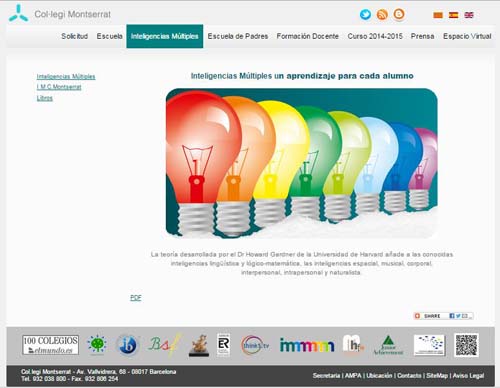Open the Ubicación footer link
Viewport: 500px width, 388px height.
pyautogui.click(x=379, y=375)
